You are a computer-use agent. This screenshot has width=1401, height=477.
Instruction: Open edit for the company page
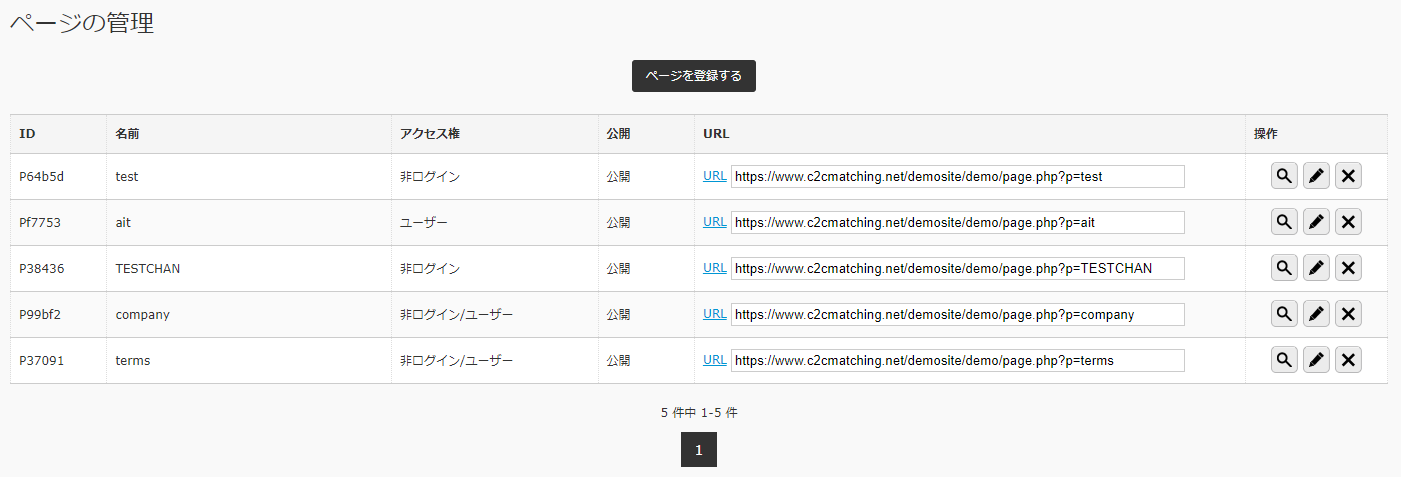click(1316, 314)
